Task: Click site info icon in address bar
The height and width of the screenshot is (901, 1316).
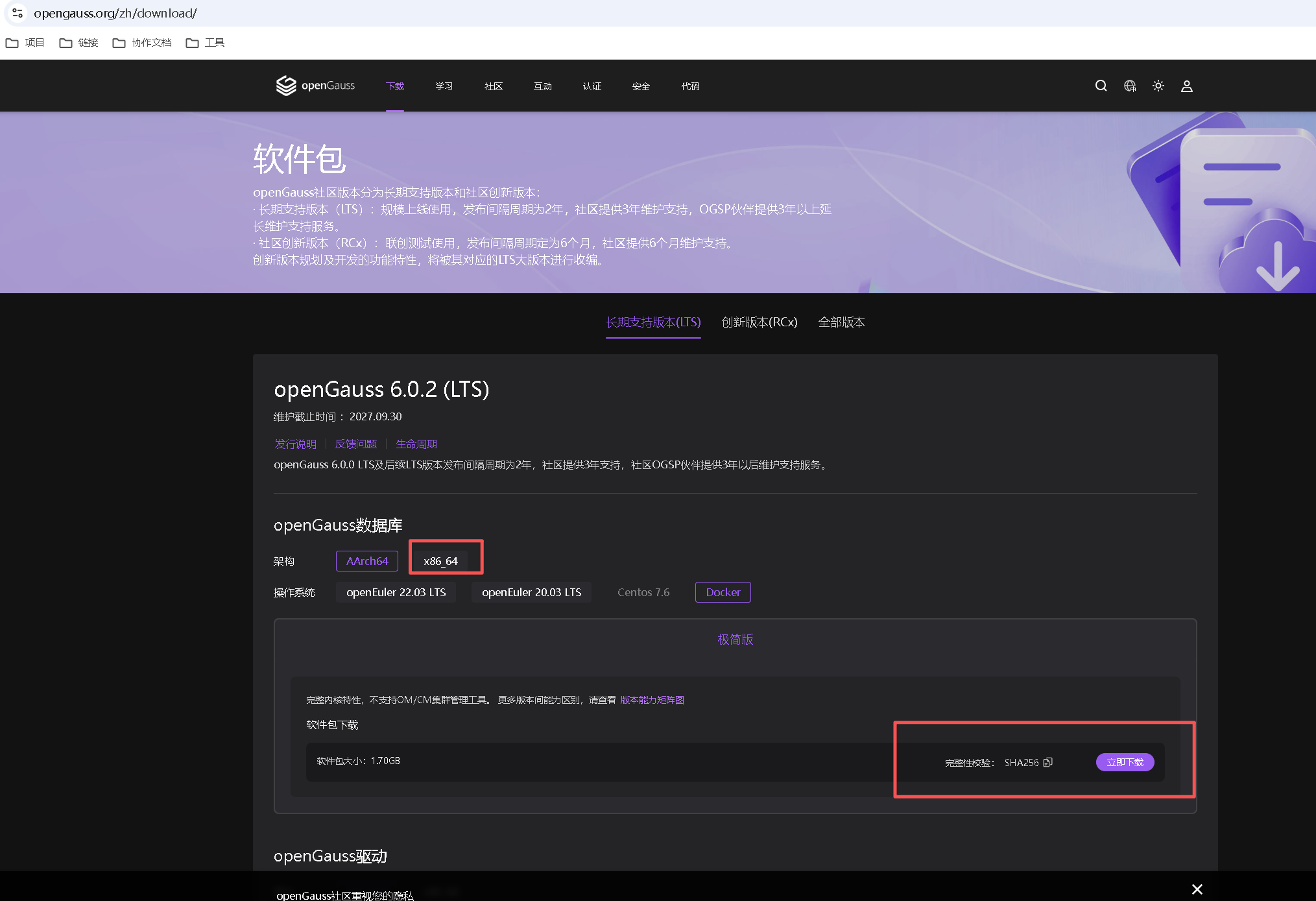Action: point(18,13)
